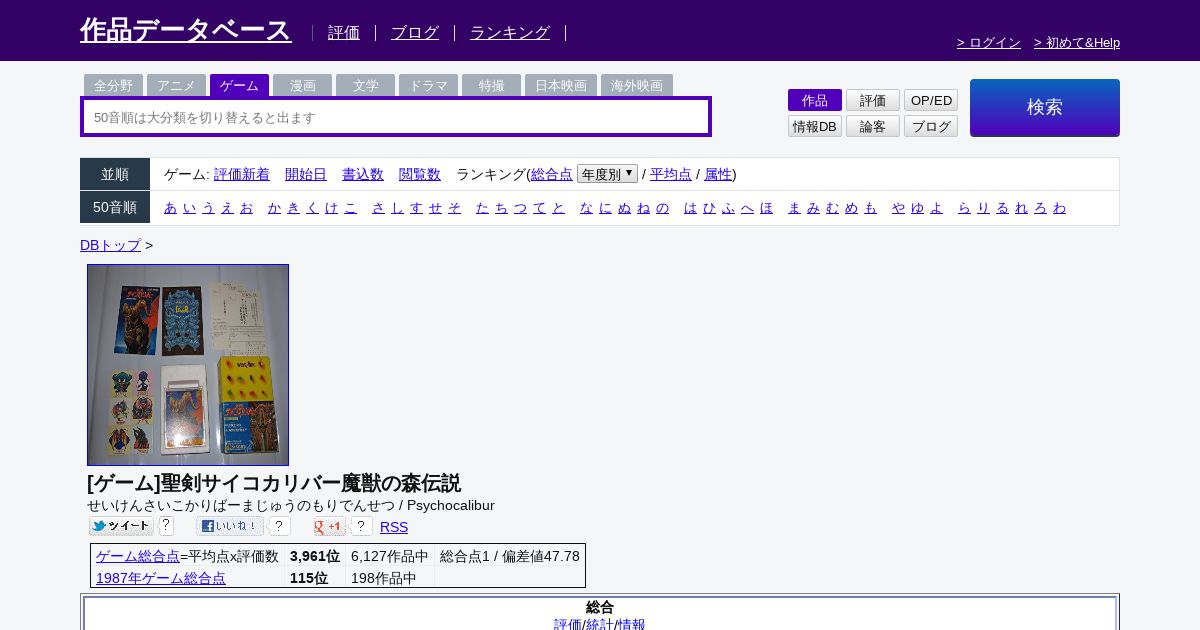Jump to the や index
The image size is (1200, 630).
[x=898, y=207]
